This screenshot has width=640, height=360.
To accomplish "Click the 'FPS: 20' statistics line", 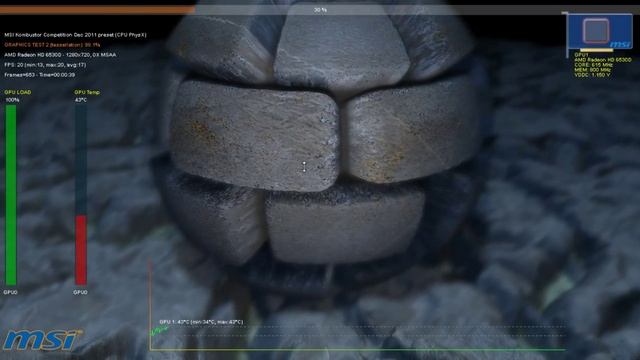I will [45, 65].
